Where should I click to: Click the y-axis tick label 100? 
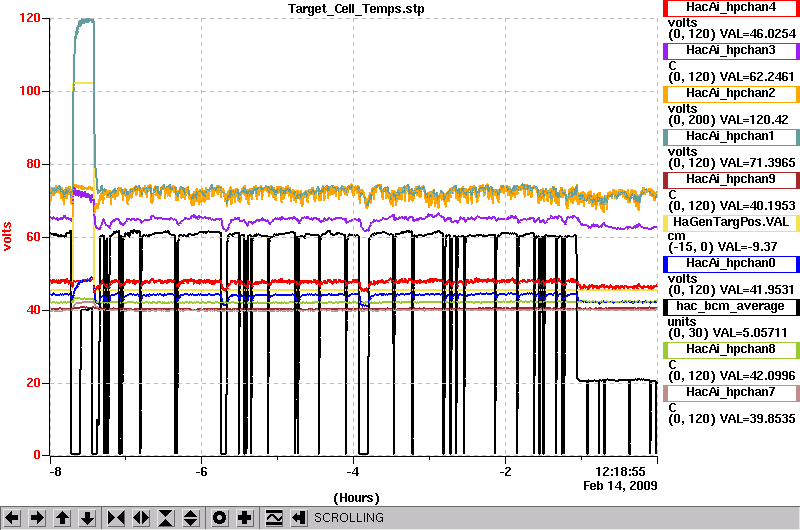30,91
